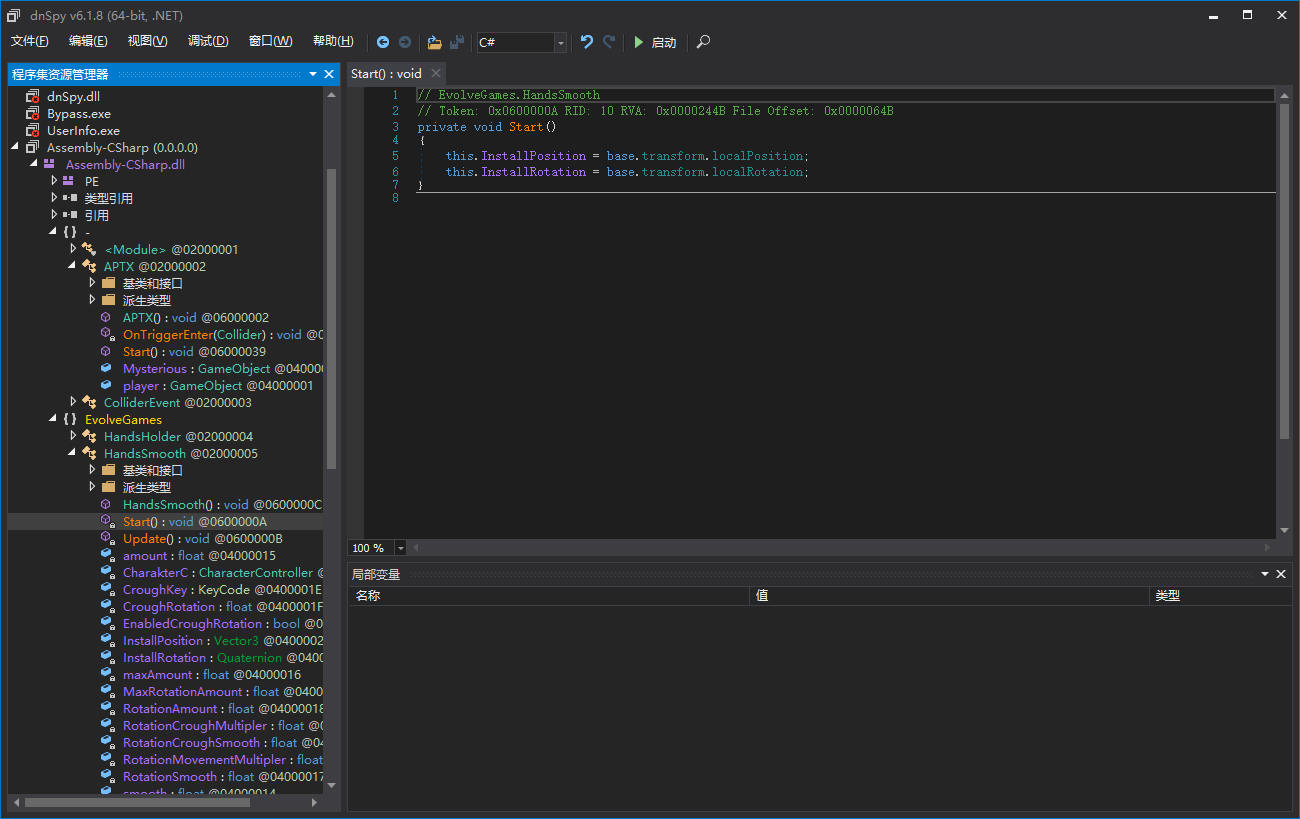Viewport: 1300px width, 819px height.
Task: Select the Update() : void method
Action: click(x=203, y=538)
